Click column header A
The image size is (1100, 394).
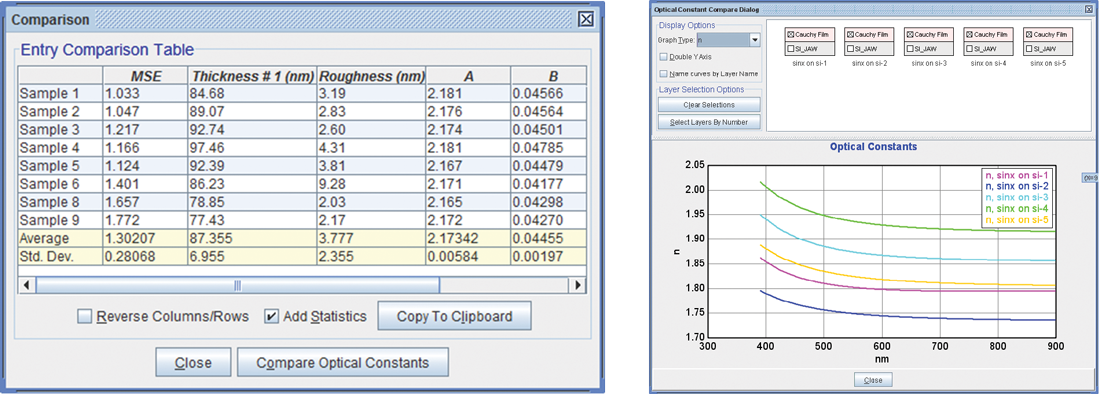point(467,76)
